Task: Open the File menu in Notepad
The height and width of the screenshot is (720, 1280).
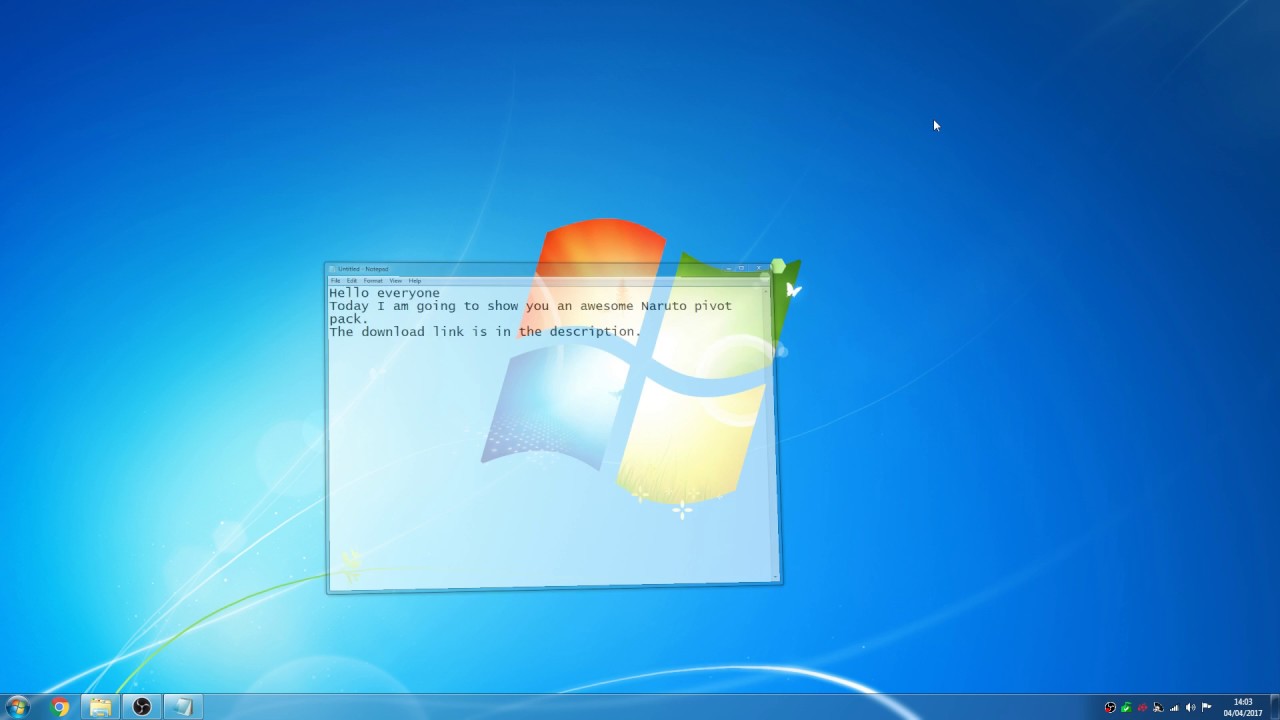Action: click(x=335, y=281)
